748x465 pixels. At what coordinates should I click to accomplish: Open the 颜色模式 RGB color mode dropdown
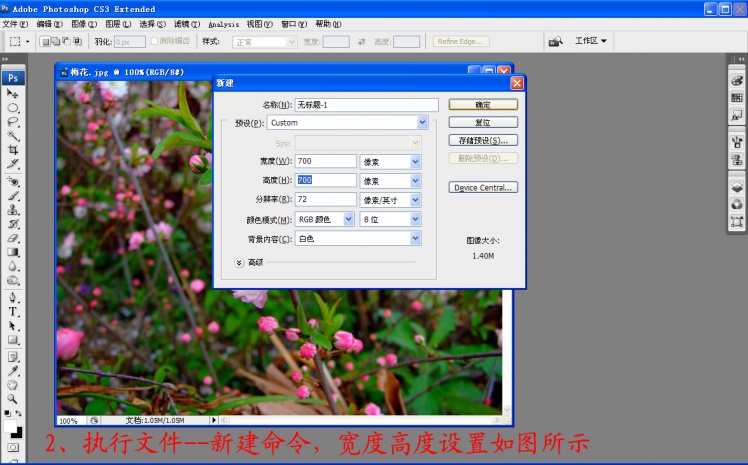click(349, 219)
